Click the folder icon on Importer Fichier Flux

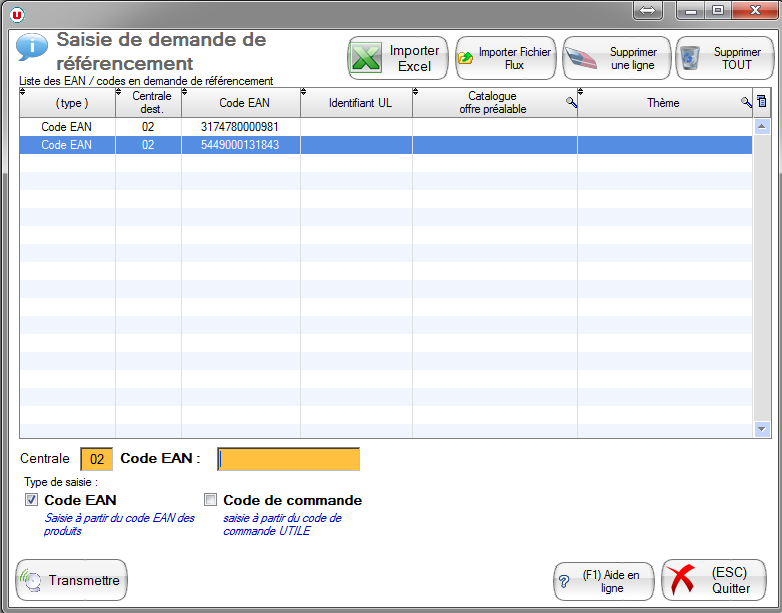coord(466,58)
